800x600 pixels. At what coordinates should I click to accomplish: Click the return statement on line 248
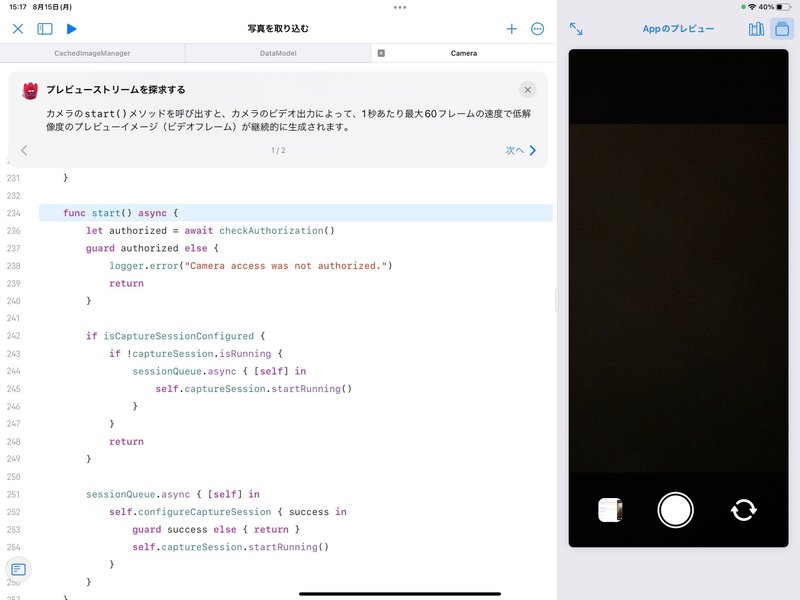click(126, 441)
